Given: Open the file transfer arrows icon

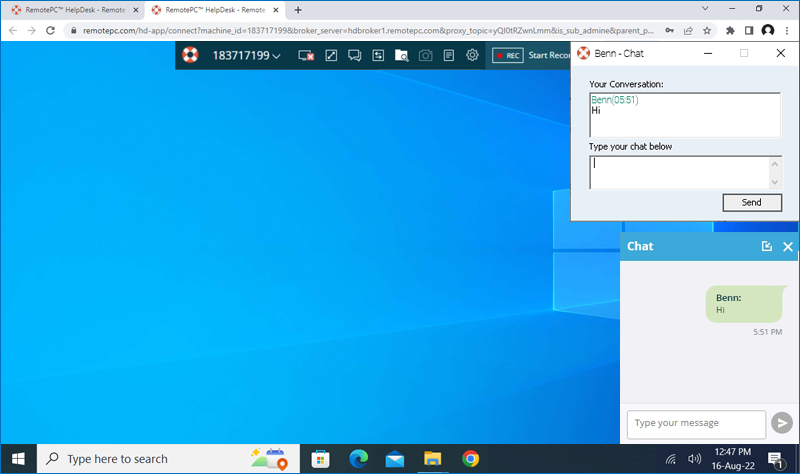Looking at the screenshot, I should tap(378, 56).
